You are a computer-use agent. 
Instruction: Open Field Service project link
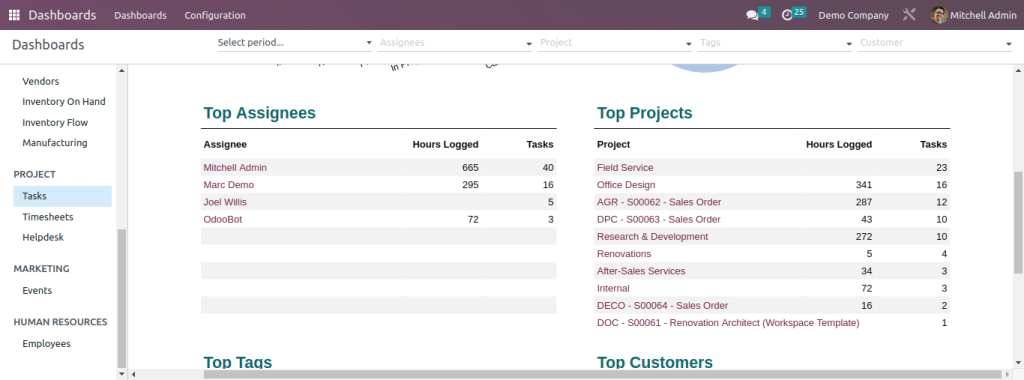pyautogui.click(x=625, y=168)
